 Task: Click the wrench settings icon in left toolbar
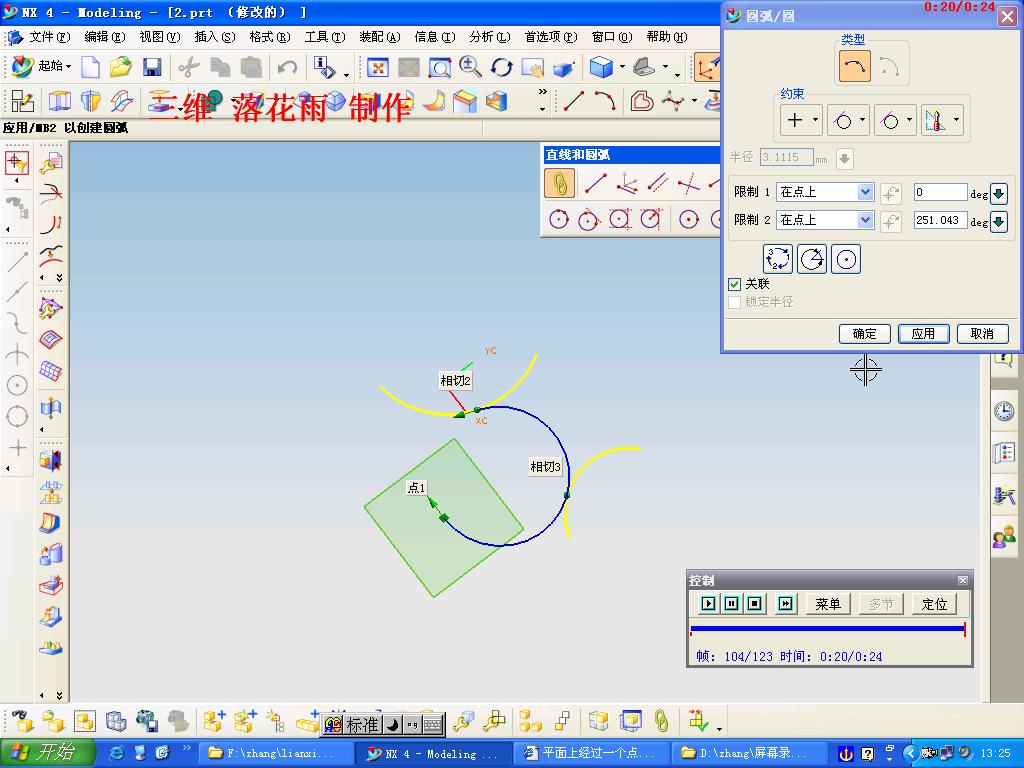point(51,163)
